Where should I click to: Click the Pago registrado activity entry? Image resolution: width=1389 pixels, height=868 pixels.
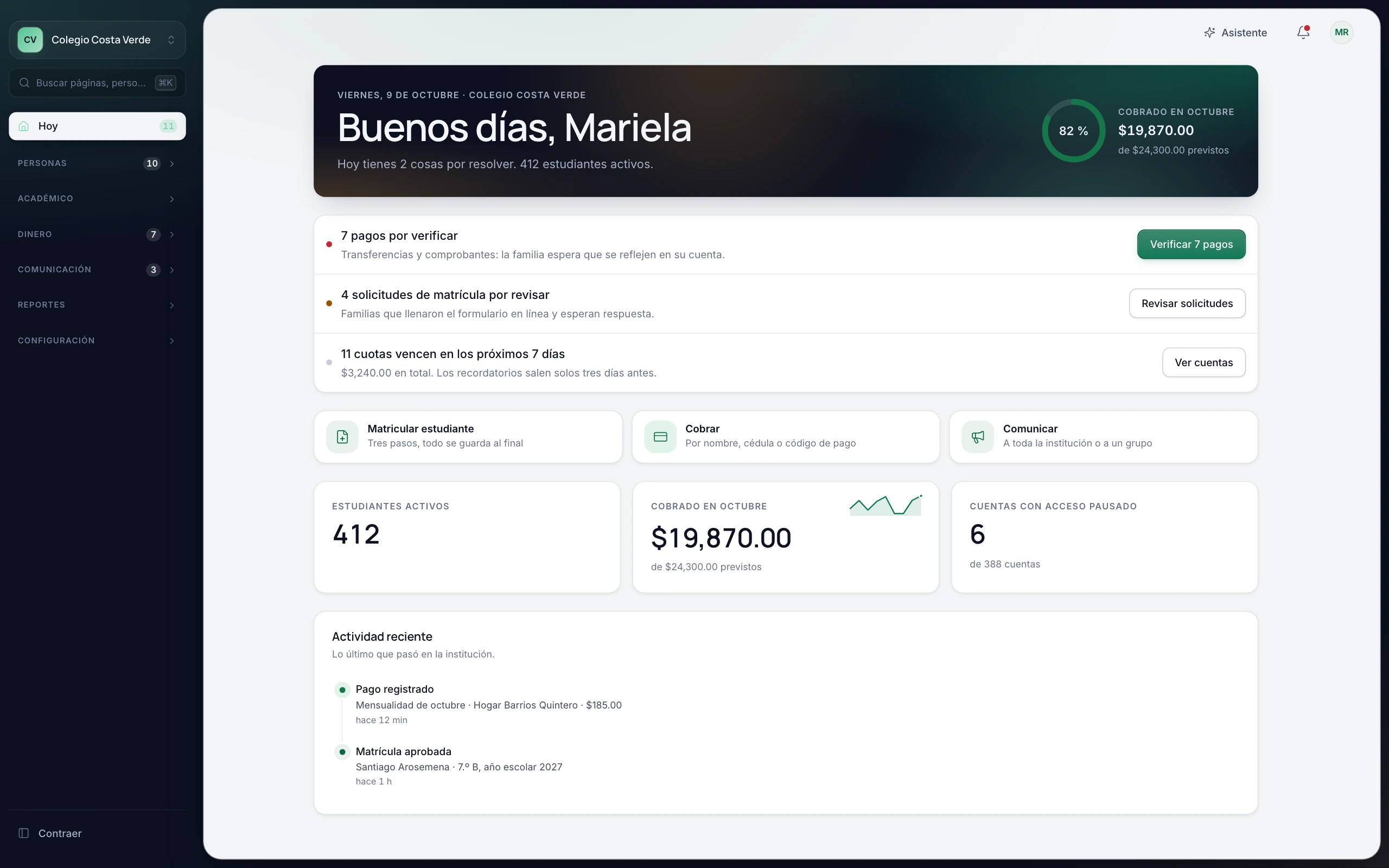488,704
